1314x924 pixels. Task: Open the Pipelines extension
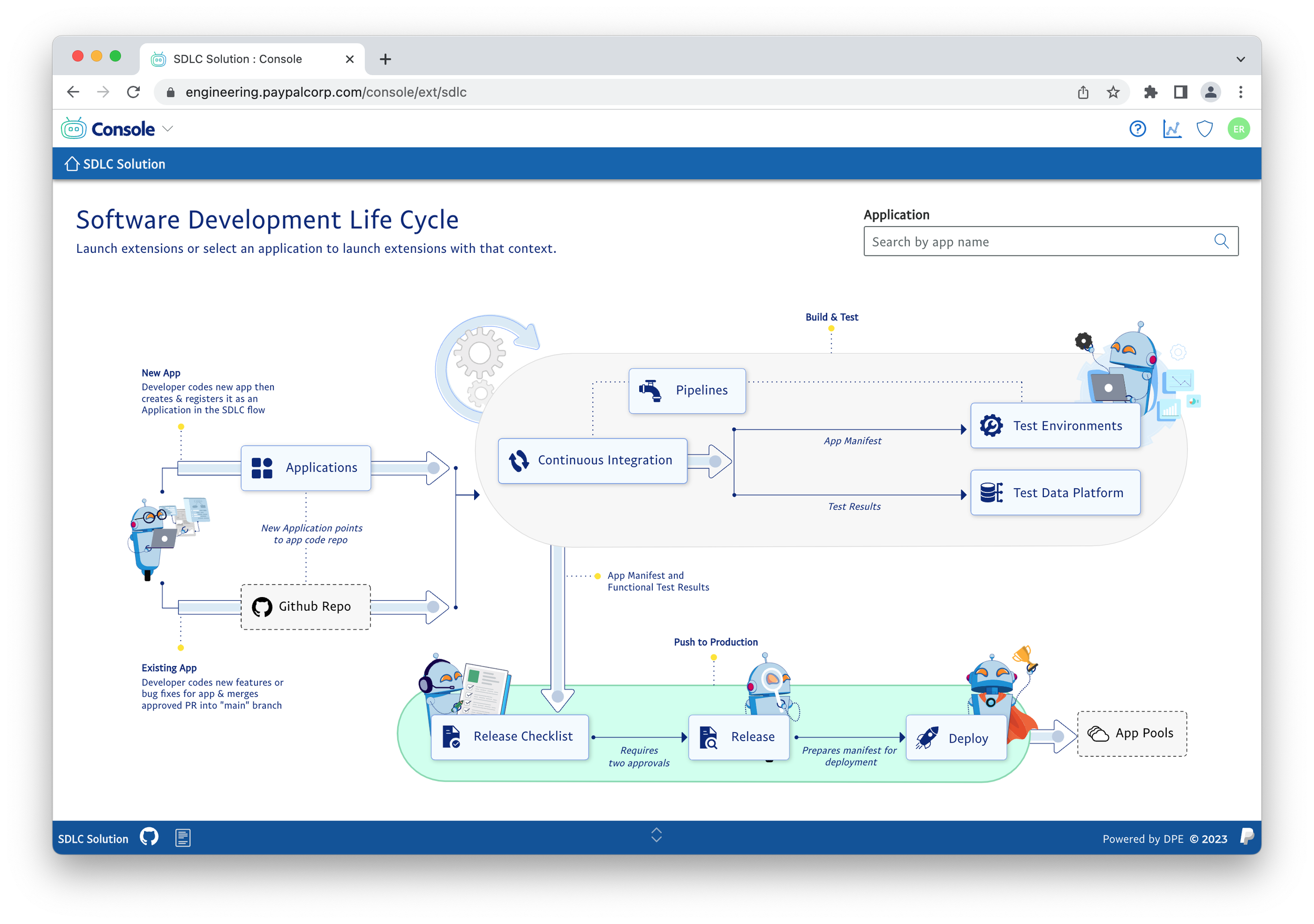click(x=687, y=391)
